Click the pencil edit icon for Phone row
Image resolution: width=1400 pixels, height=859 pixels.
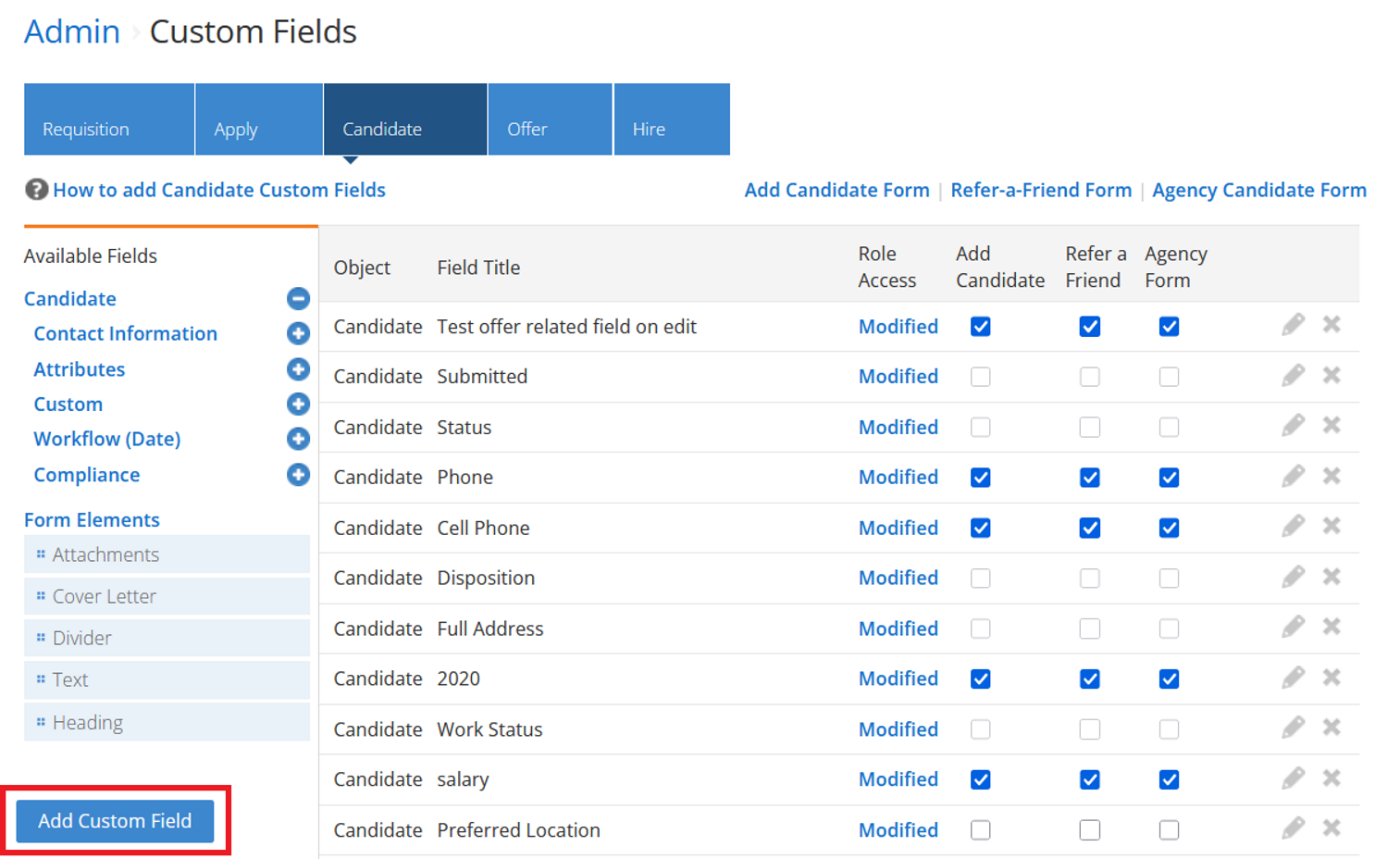coord(1293,477)
